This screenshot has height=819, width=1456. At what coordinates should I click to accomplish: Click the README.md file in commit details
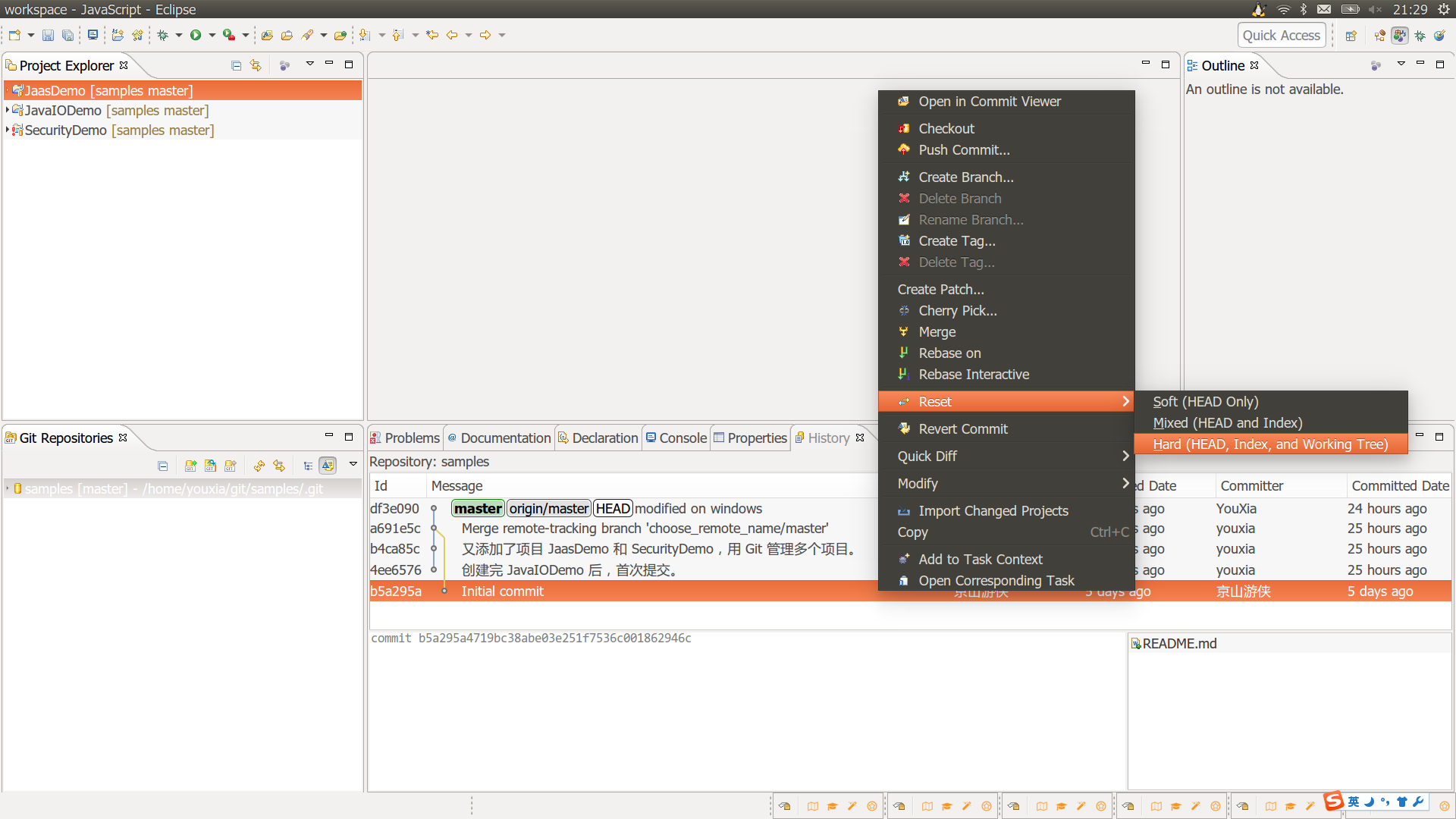tap(1174, 643)
